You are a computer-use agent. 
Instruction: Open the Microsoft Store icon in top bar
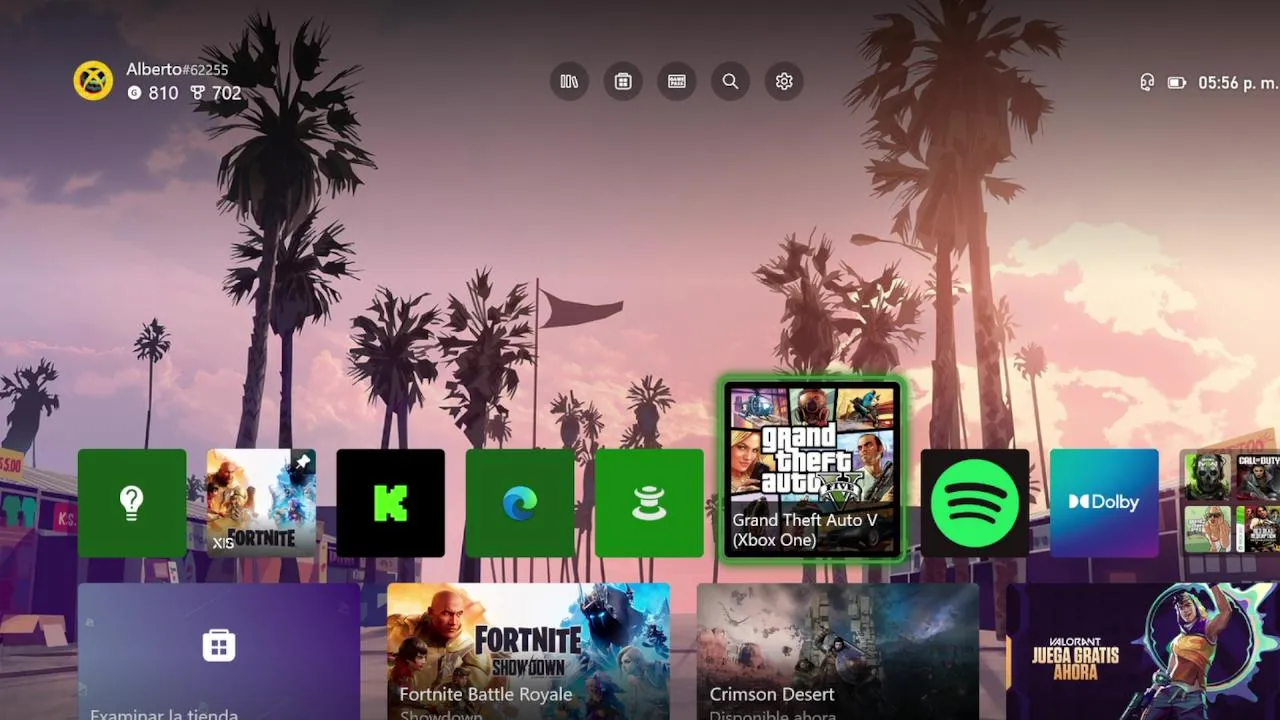tap(623, 82)
